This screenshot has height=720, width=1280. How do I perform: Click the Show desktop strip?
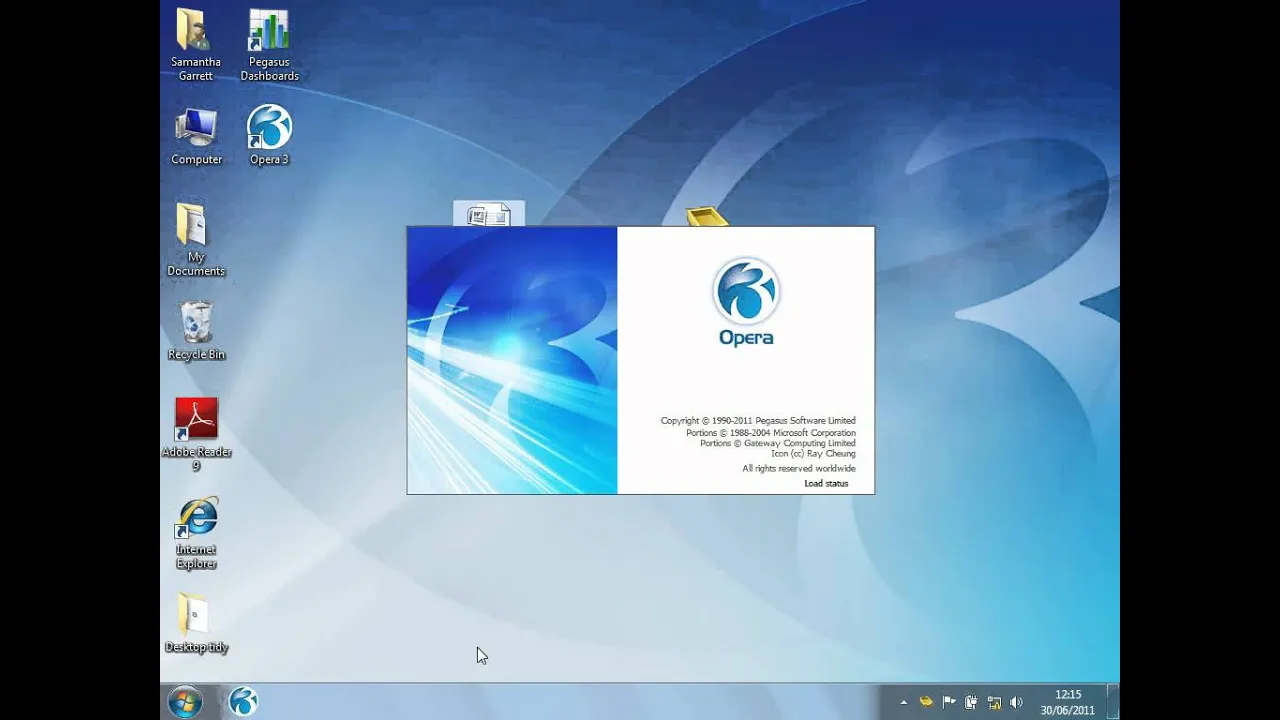[1113, 702]
